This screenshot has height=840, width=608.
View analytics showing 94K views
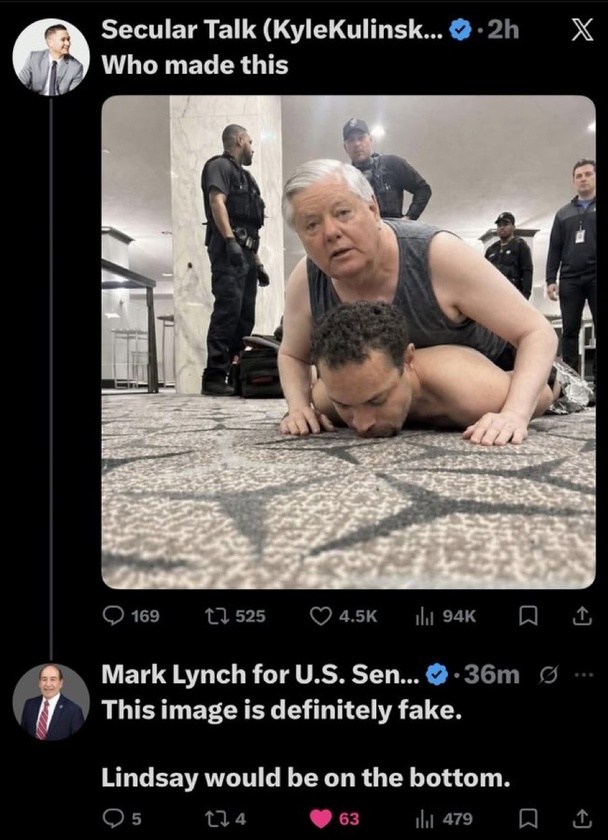445,616
